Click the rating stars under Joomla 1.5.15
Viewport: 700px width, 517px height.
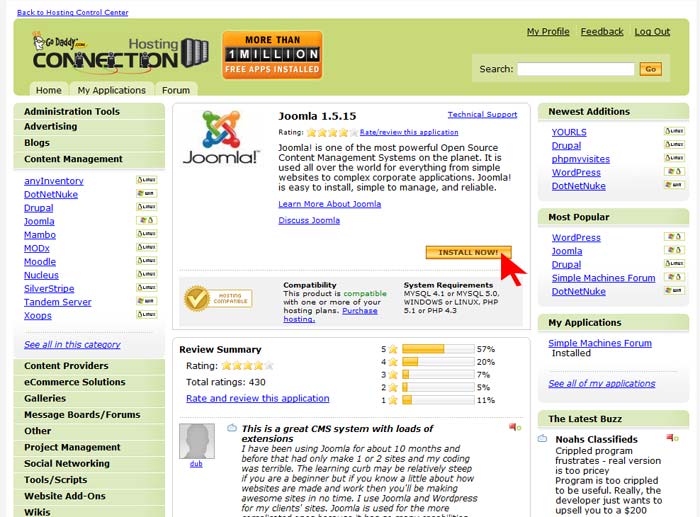332,132
